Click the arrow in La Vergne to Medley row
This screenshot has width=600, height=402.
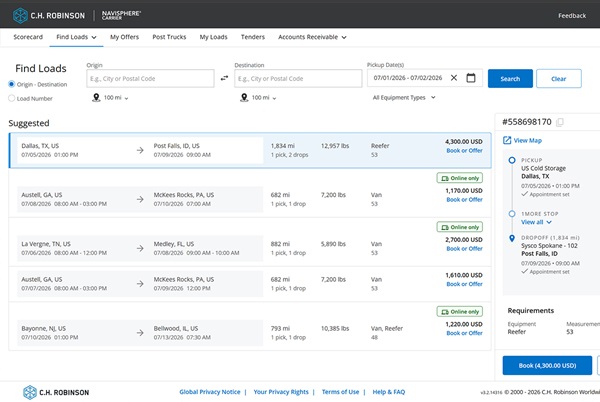point(140,248)
